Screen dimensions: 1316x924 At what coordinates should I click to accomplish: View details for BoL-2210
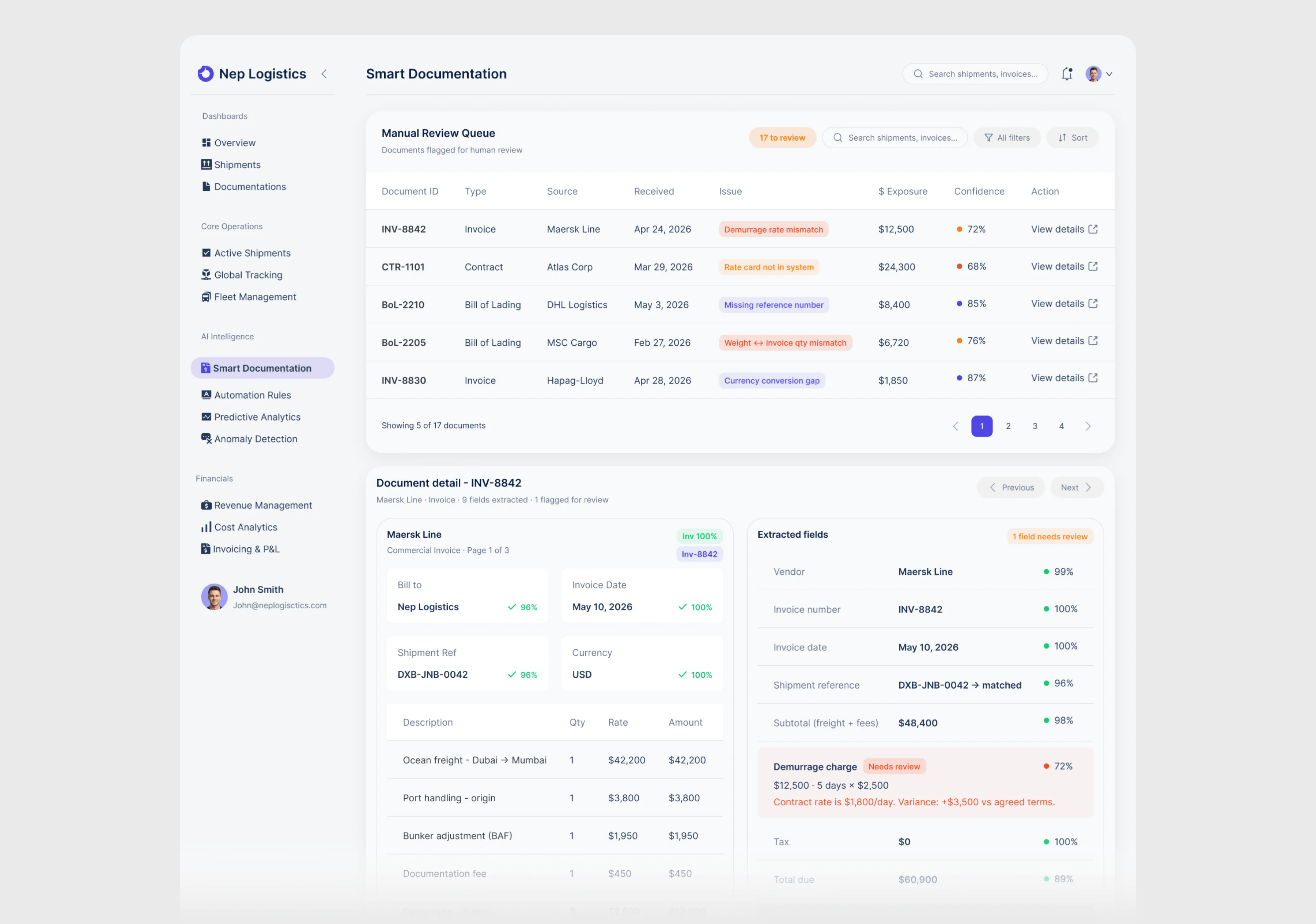point(1064,304)
